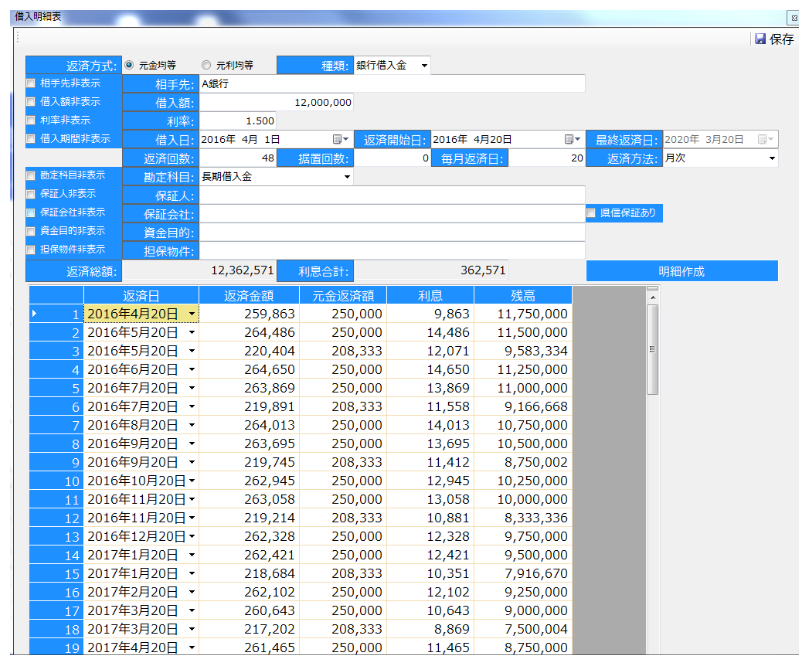Select the 元利均等 radio button
Image resolution: width=800 pixels, height=655 pixels.
point(207,65)
